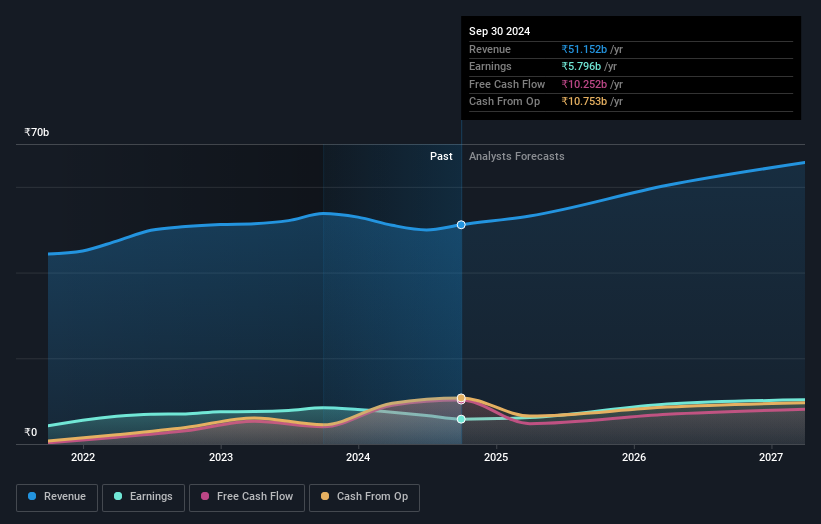The height and width of the screenshot is (524, 821).
Task: Toggle the Revenue legend series
Action: tap(57, 497)
